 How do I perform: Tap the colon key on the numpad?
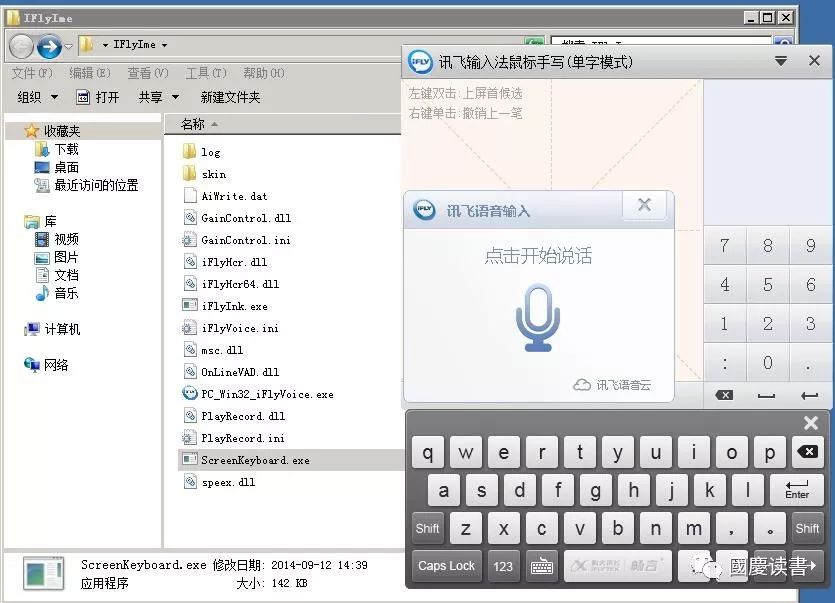pyautogui.click(x=724, y=363)
